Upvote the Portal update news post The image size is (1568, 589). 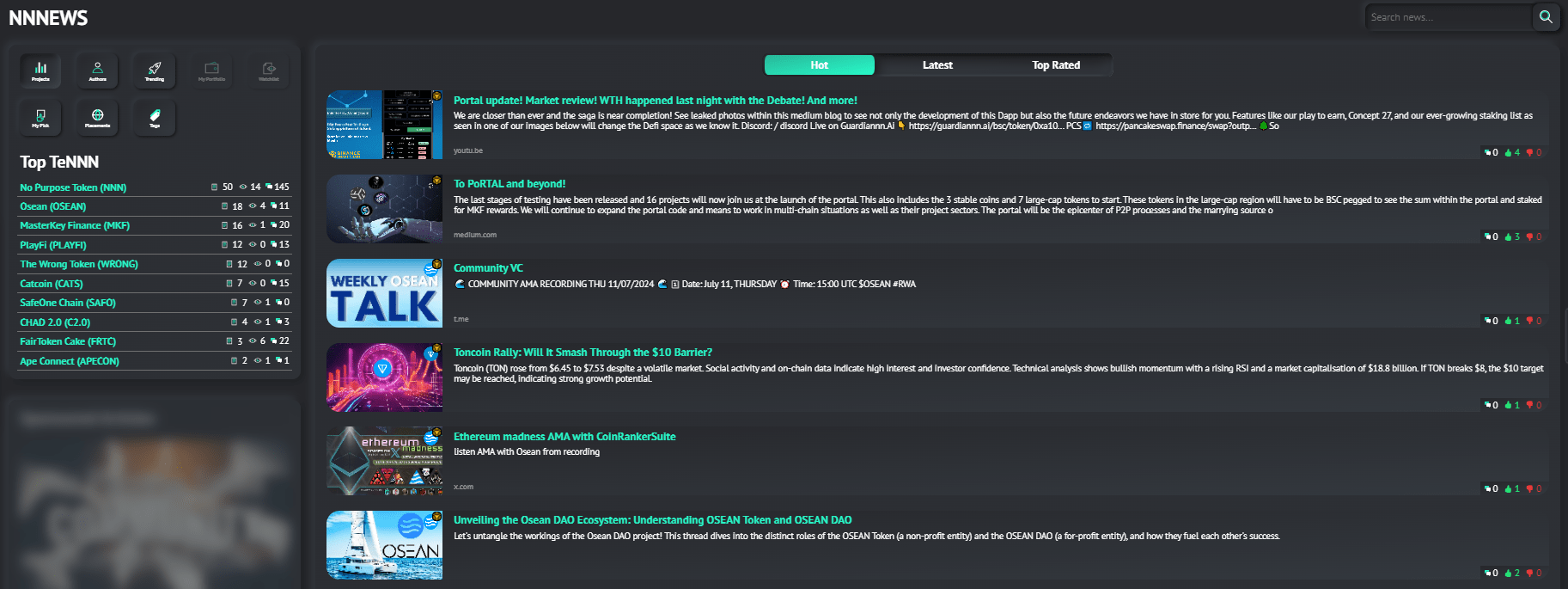(x=1509, y=153)
